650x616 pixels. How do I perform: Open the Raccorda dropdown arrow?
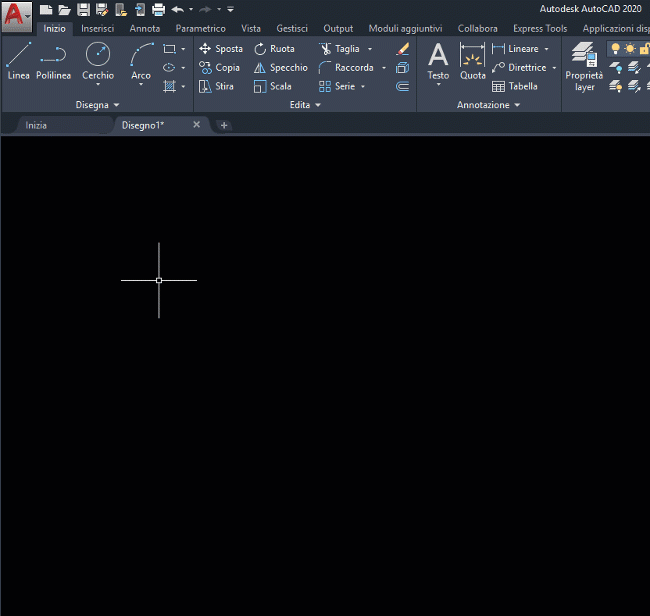pyautogui.click(x=384, y=68)
